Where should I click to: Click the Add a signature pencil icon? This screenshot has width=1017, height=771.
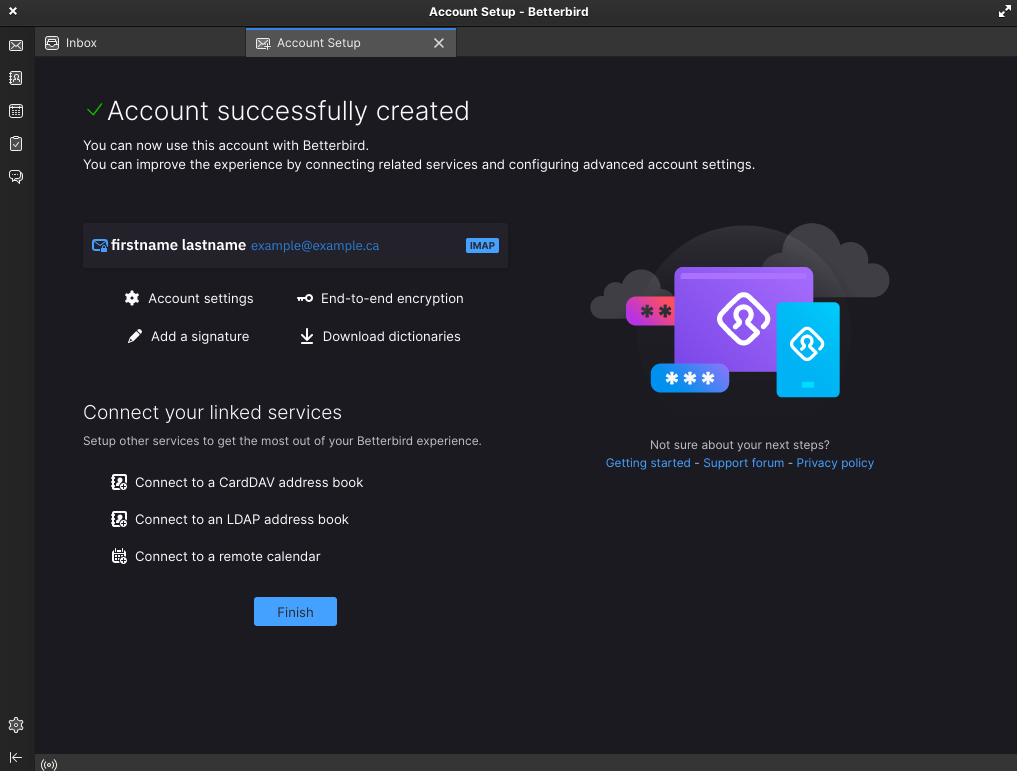[x=134, y=336]
